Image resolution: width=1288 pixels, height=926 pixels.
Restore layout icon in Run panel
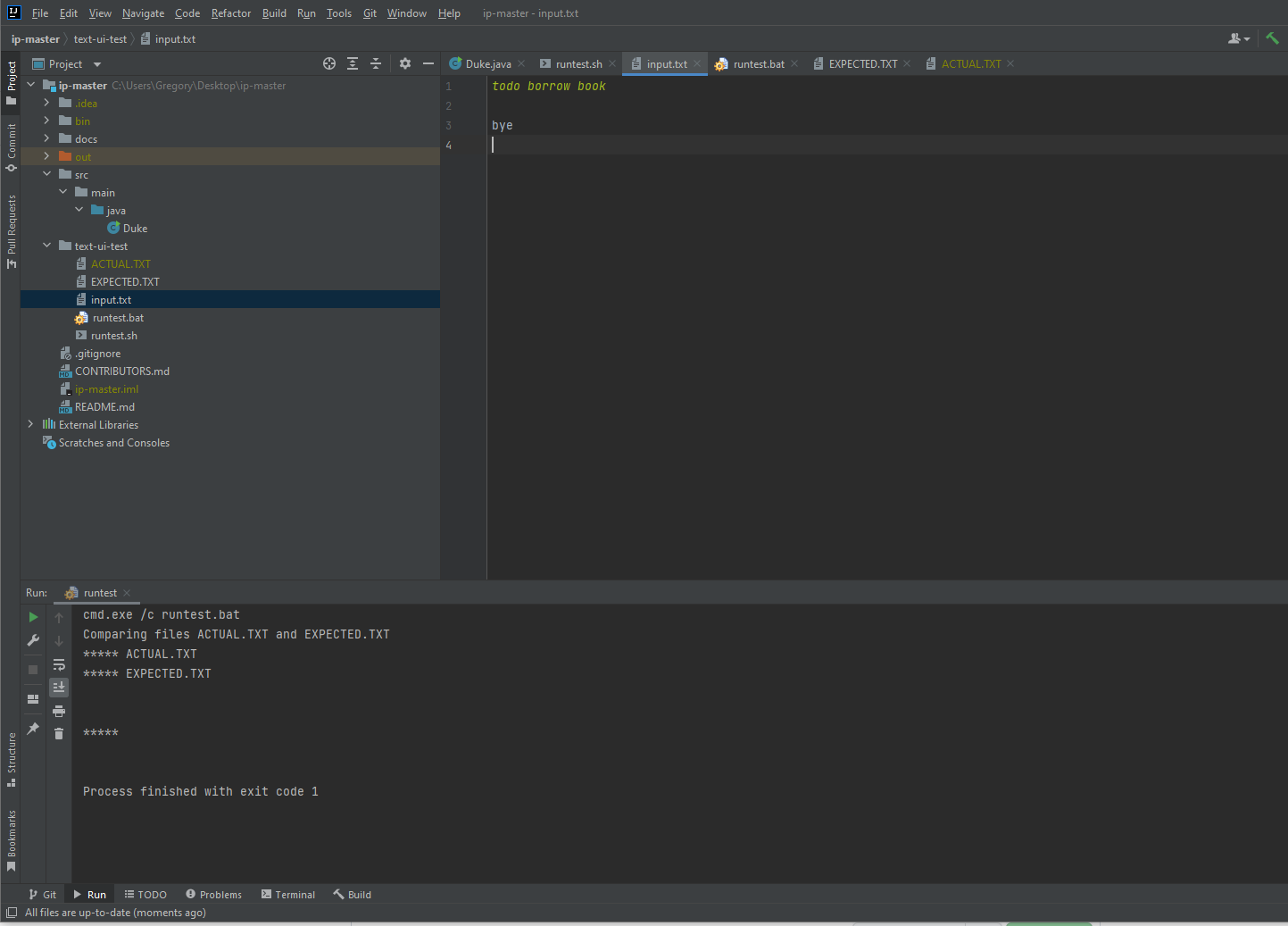point(33,699)
